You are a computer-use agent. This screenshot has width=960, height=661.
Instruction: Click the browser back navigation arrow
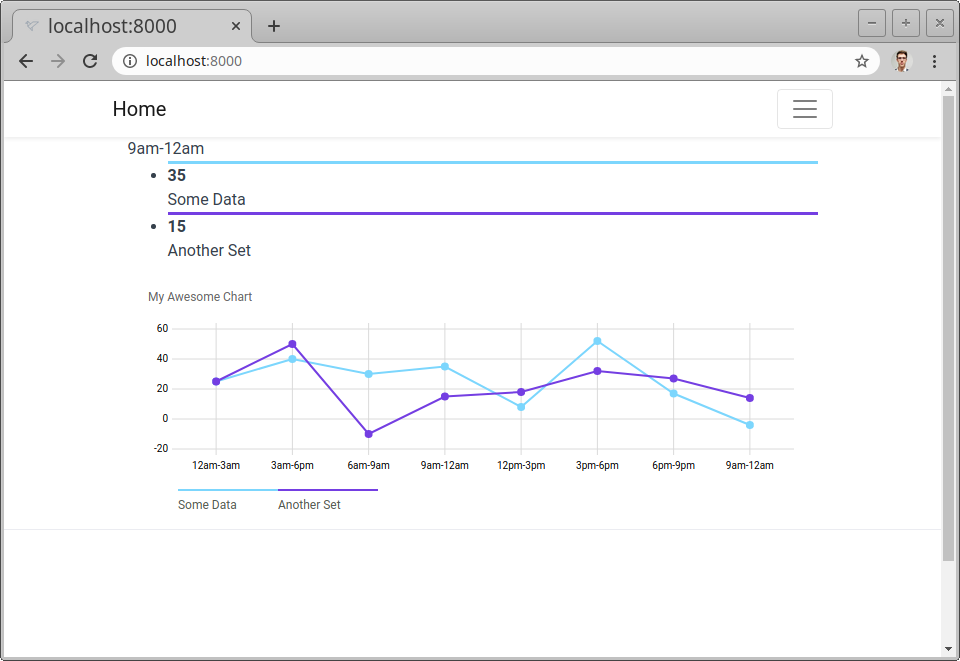click(x=26, y=61)
